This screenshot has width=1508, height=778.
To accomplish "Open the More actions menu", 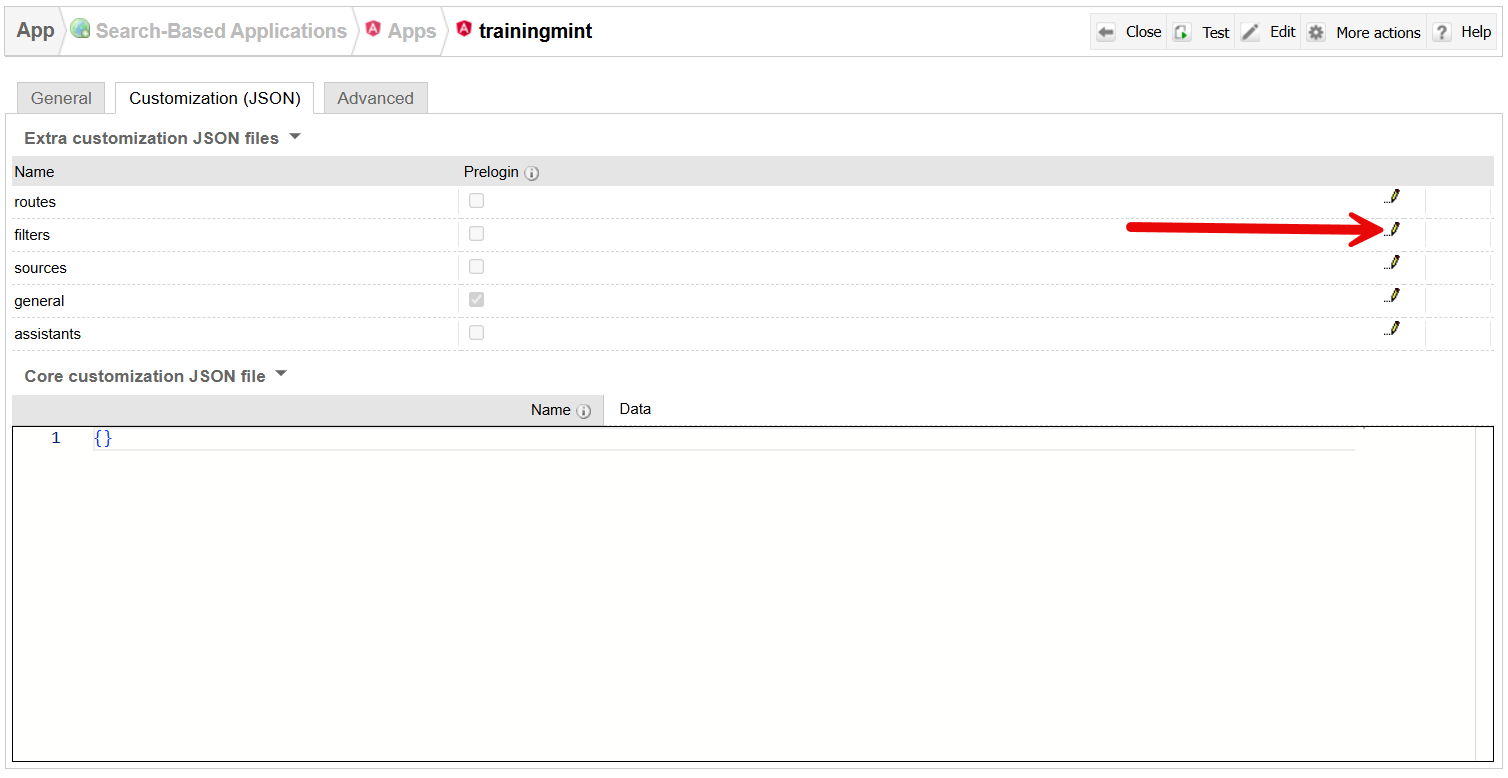I will tap(1364, 32).
